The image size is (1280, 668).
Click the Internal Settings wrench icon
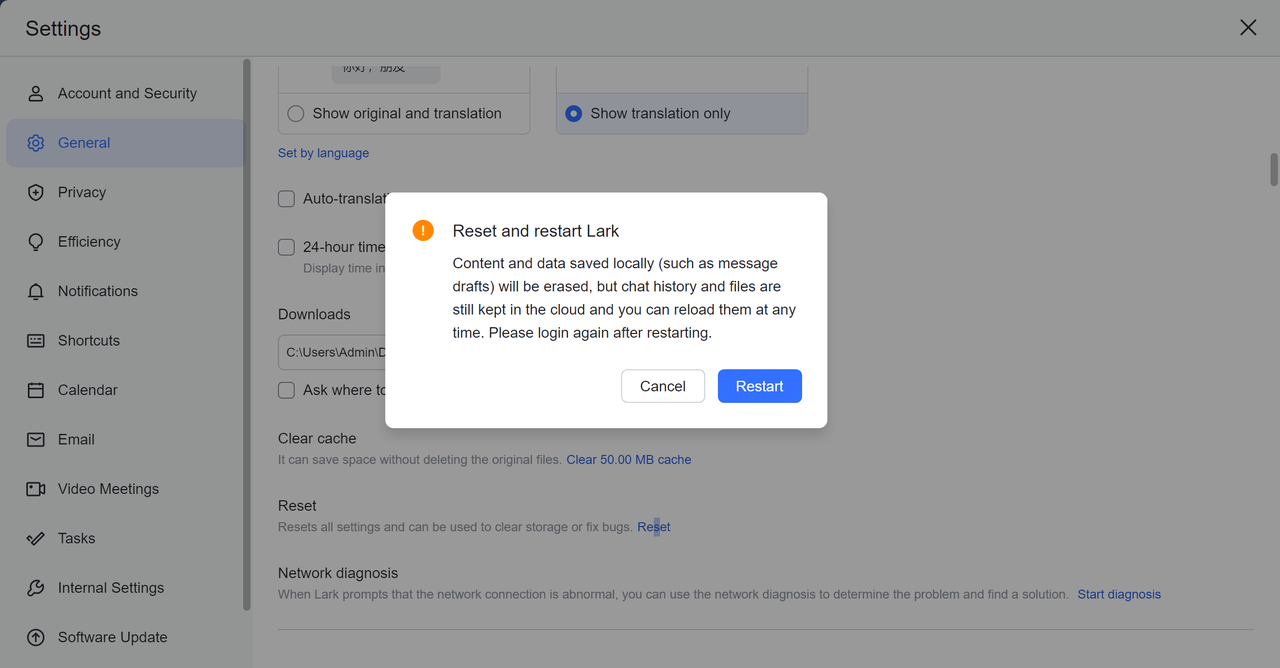(36, 588)
